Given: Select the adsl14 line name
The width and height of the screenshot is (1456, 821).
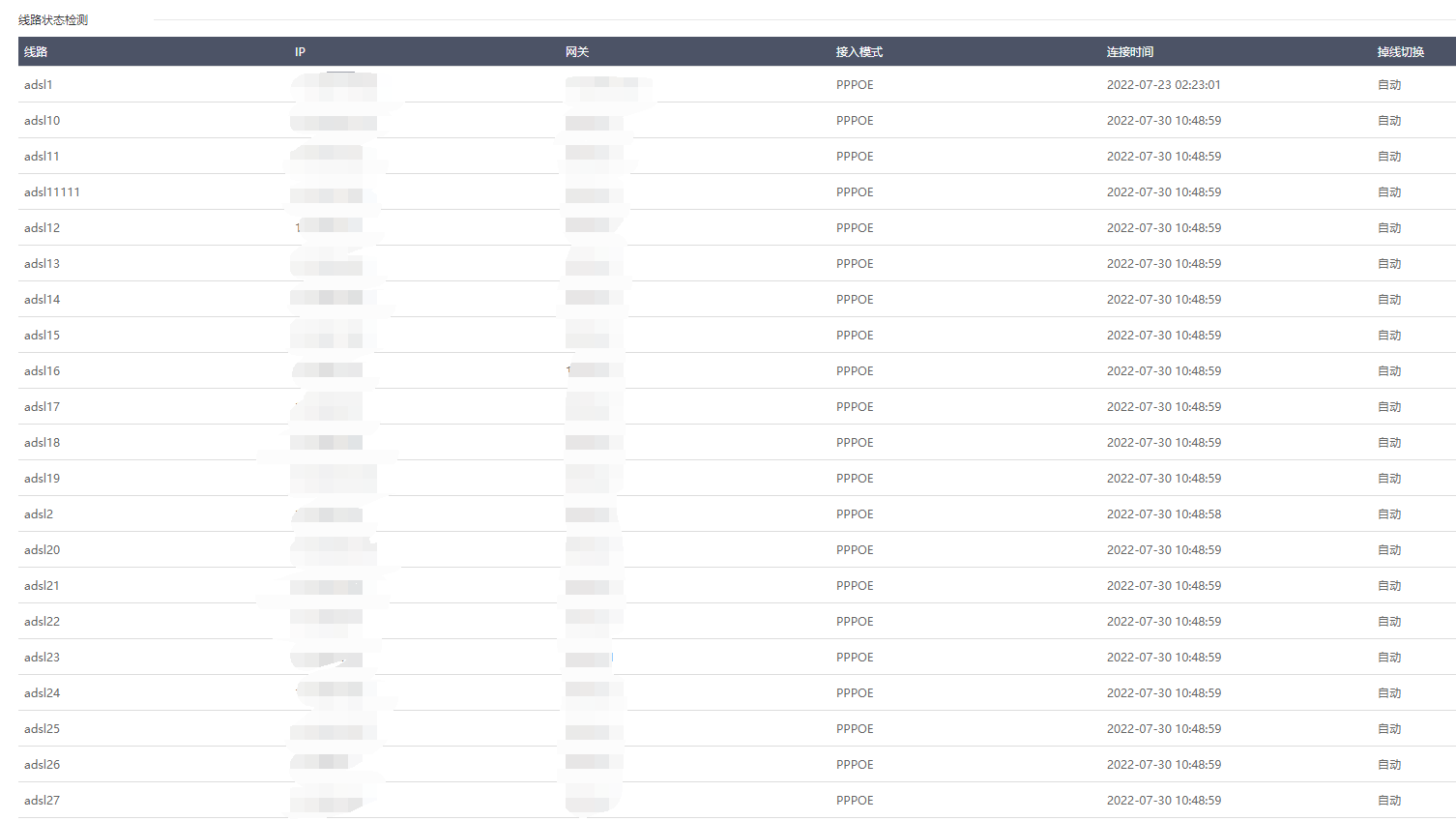Looking at the screenshot, I should coord(42,300).
